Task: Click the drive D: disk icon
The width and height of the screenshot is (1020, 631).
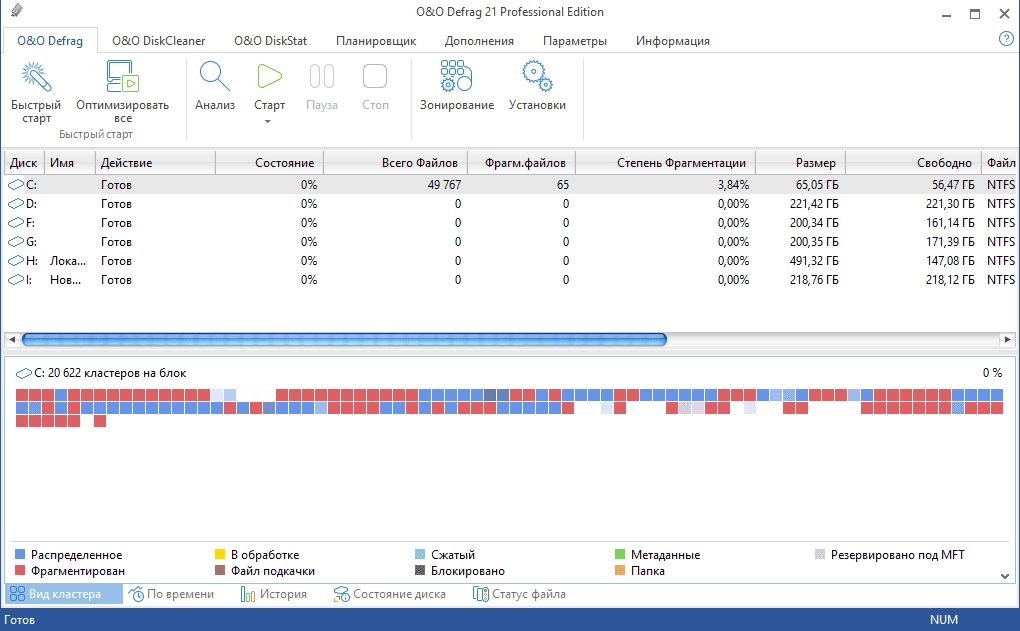Action: tap(16, 204)
